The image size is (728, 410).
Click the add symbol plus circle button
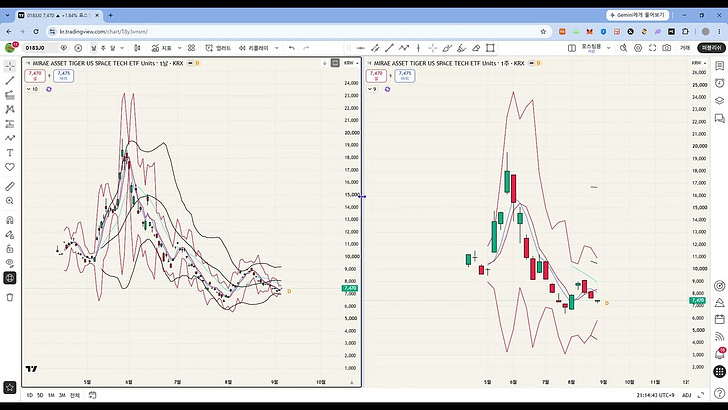point(78,48)
